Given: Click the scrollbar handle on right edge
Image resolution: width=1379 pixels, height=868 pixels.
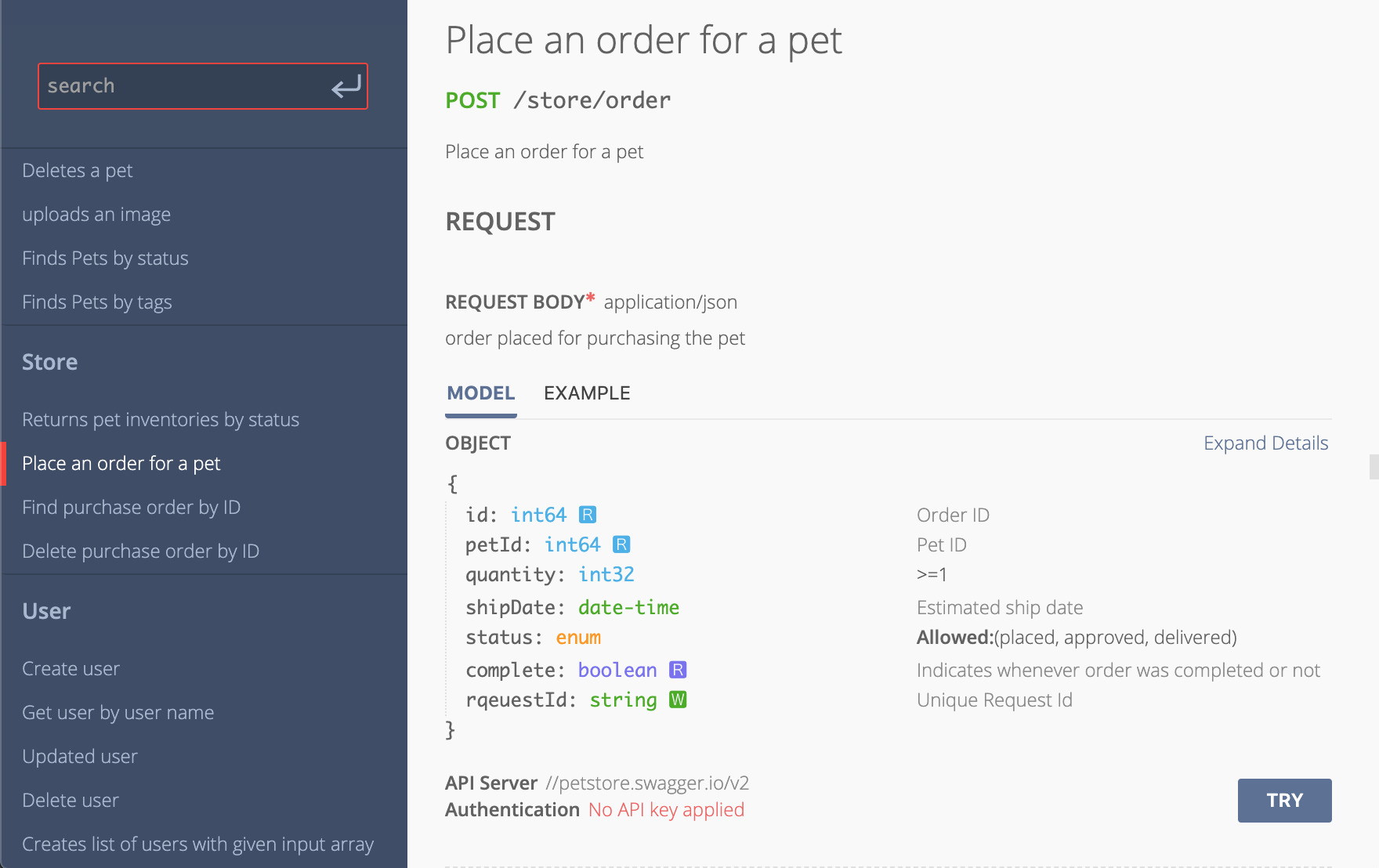Looking at the screenshot, I should coord(1374,466).
